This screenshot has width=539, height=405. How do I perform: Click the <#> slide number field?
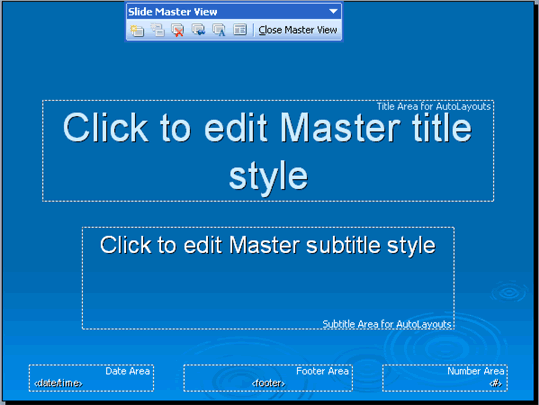[x=496, y=383]
